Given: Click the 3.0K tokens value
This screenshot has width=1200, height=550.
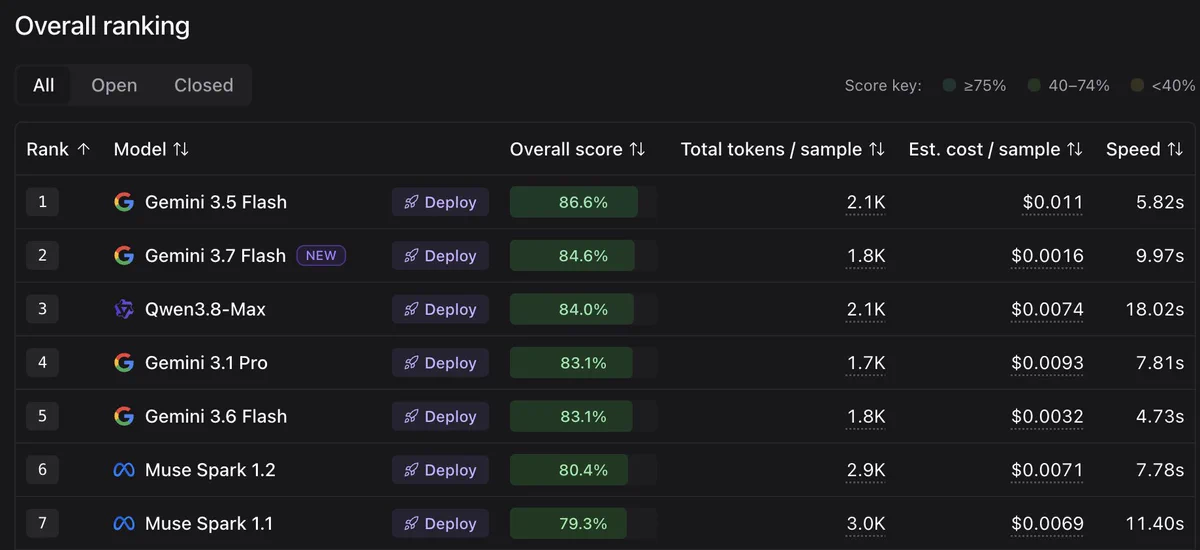Looking at the screenshot, I should tap(866, 523).
